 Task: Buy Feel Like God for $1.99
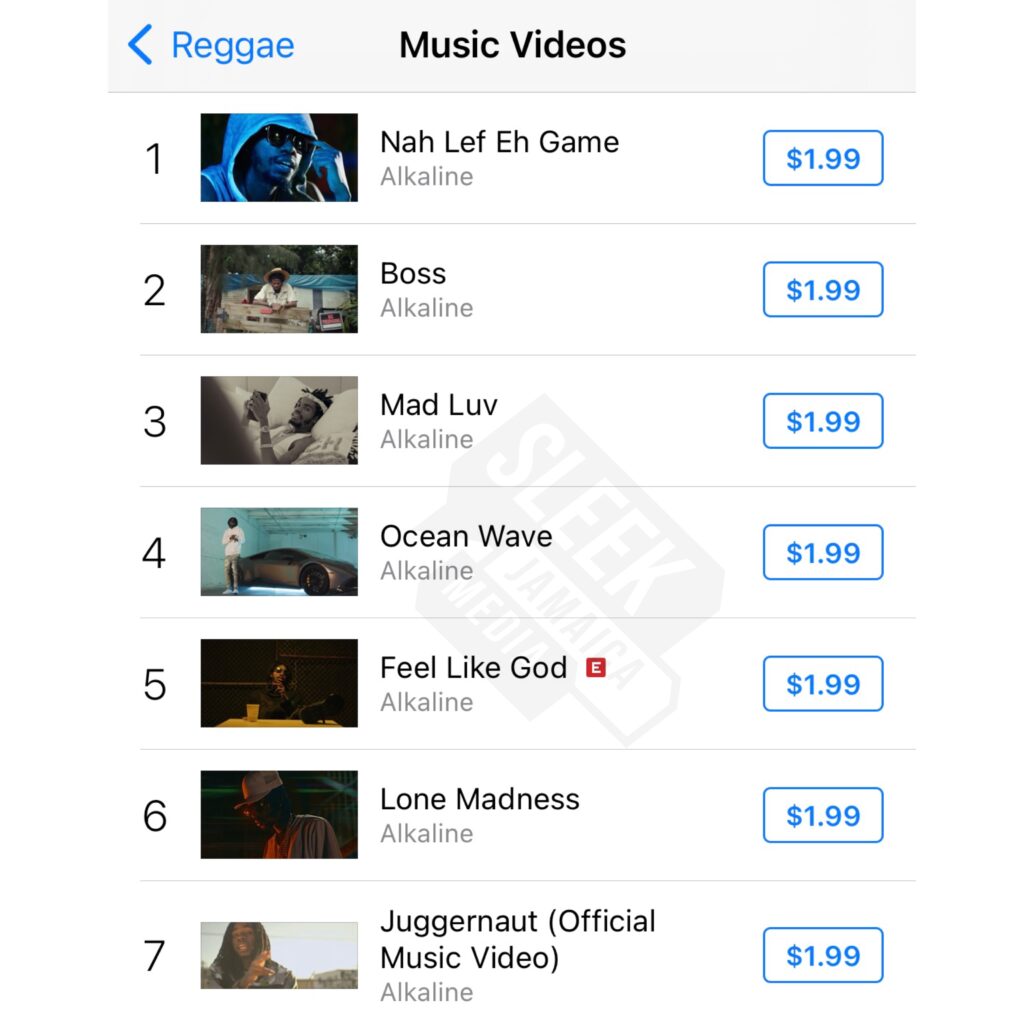823,683
